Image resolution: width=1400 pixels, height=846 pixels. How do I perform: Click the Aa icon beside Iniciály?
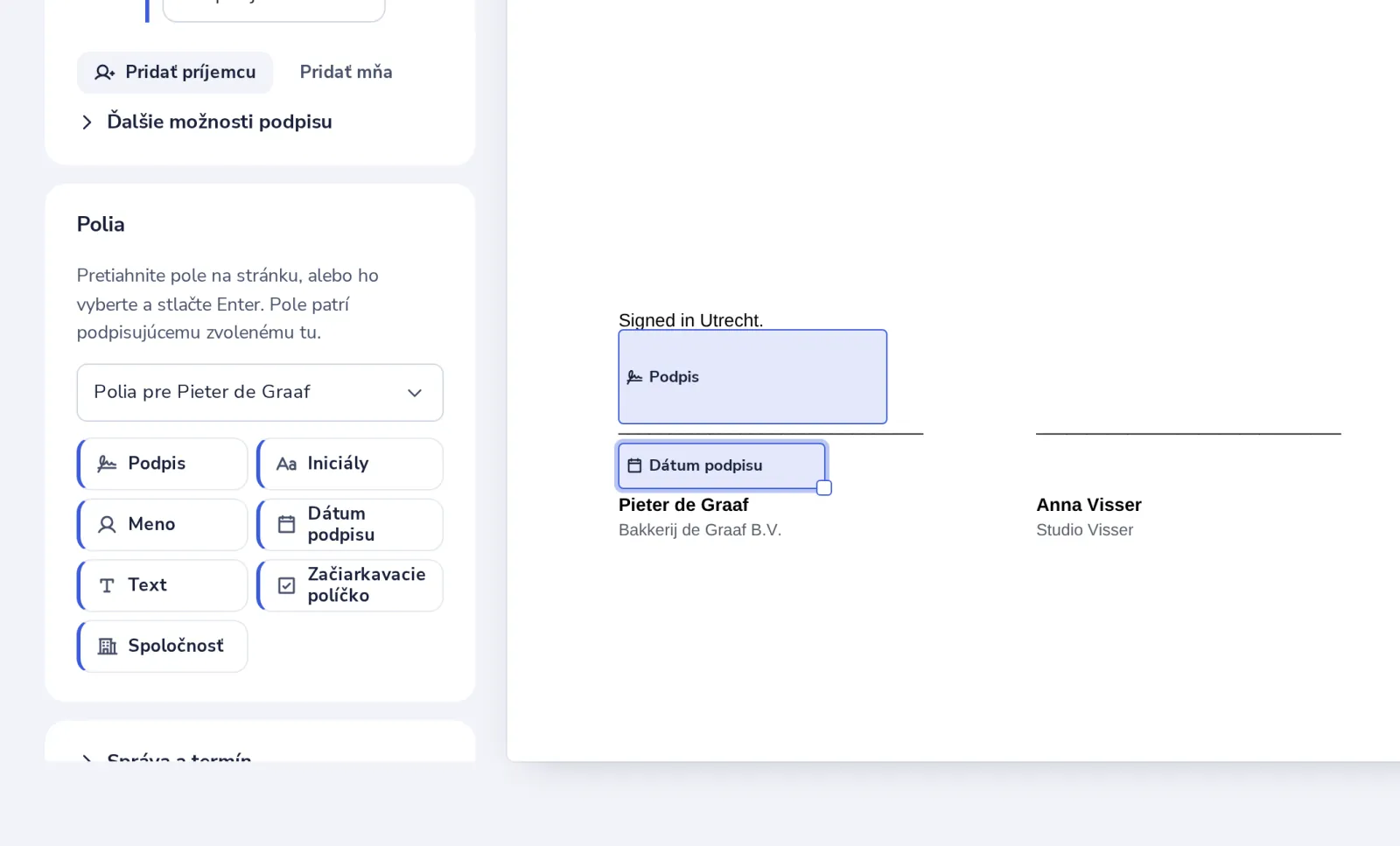pyautogui.click(x=286, y=464)
